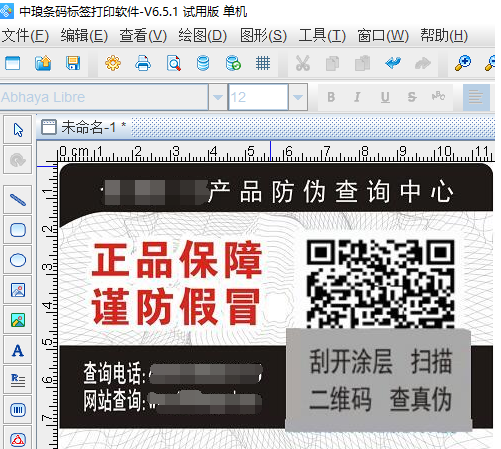Viewport: 501px width, 449px height.
Task: Click the Print icon
Action: tap(143, 63)
